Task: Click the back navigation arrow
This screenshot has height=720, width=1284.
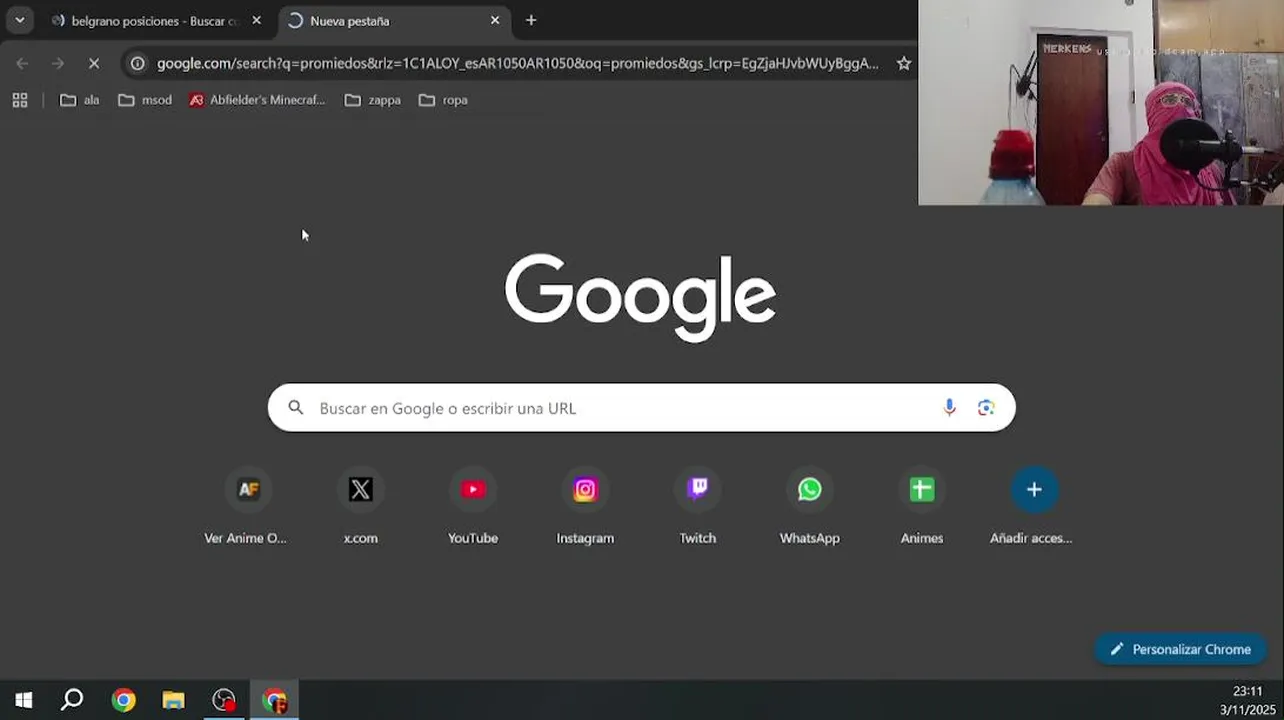Action: pos(22,63)
